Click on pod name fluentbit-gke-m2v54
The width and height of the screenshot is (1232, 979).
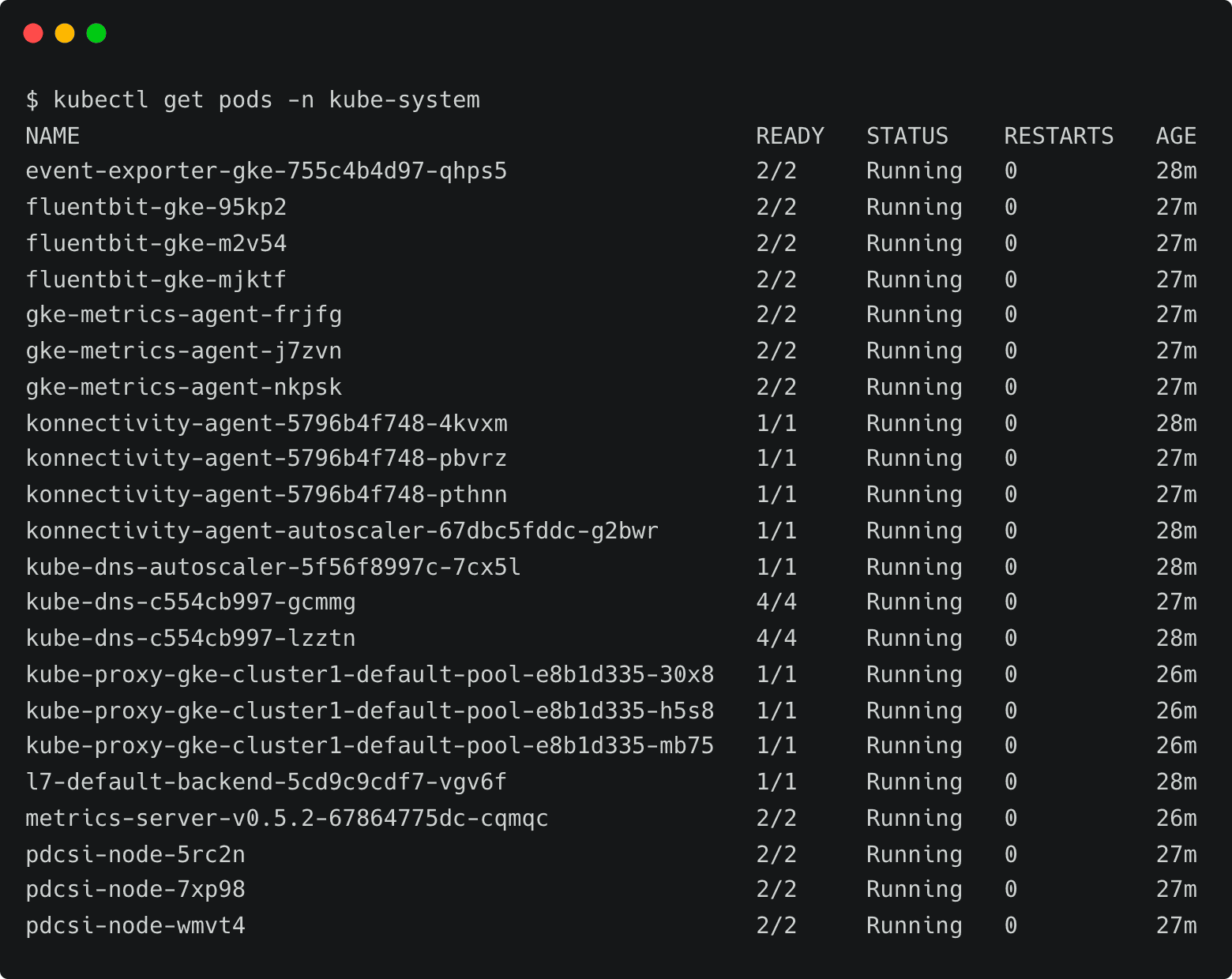[x=156, y=243]
